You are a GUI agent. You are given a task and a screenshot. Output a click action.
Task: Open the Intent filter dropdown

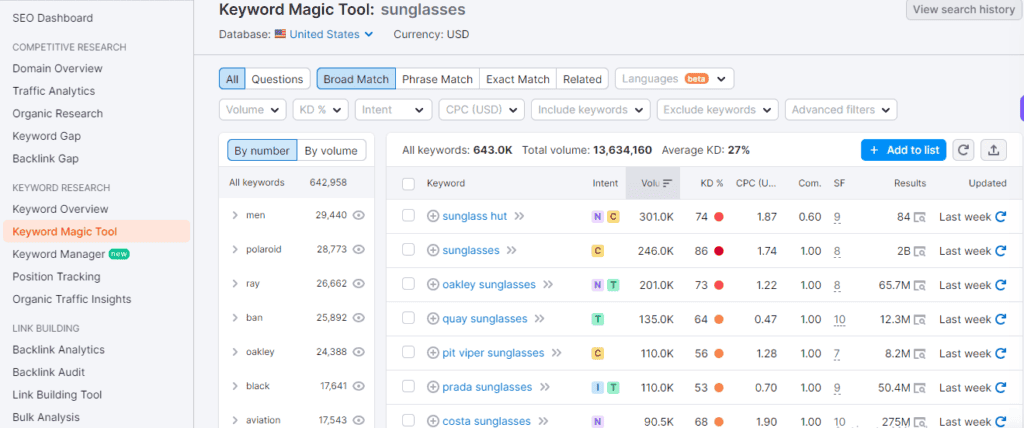pyautogui.click(x=393, y=110)
